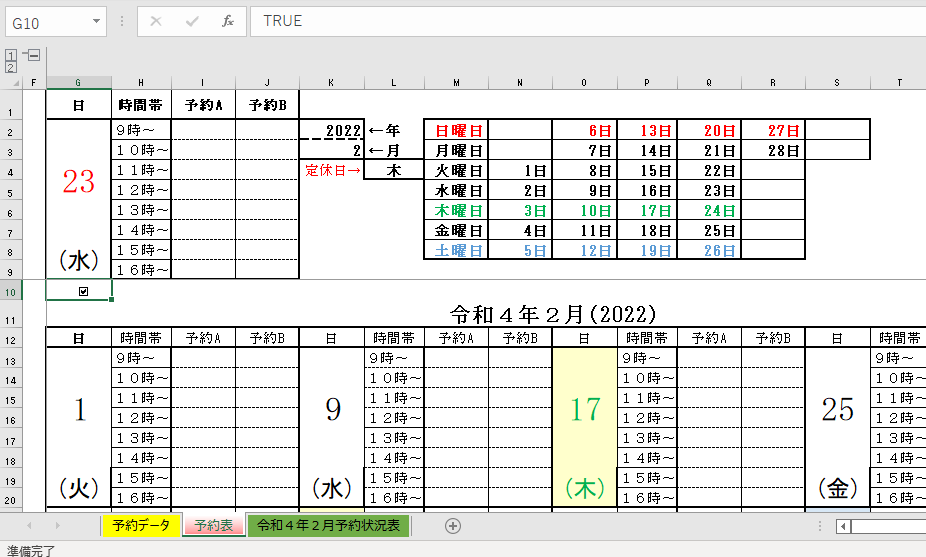Viewport: 926px width, 557px height.
Task: Click the Select All corner triangle
Action: pos(14,82)
